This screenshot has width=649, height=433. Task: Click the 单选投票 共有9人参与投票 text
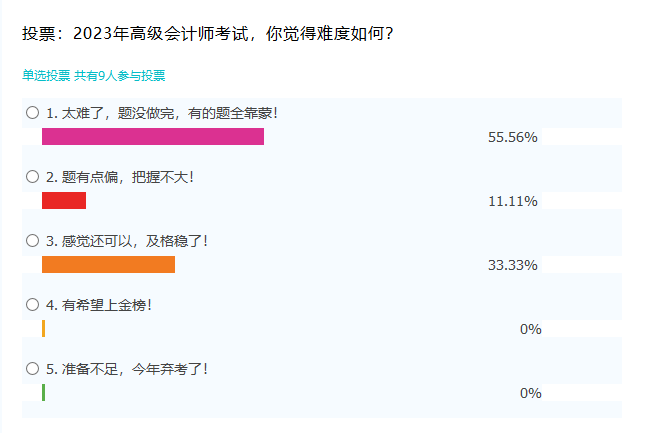coord(94,75)
